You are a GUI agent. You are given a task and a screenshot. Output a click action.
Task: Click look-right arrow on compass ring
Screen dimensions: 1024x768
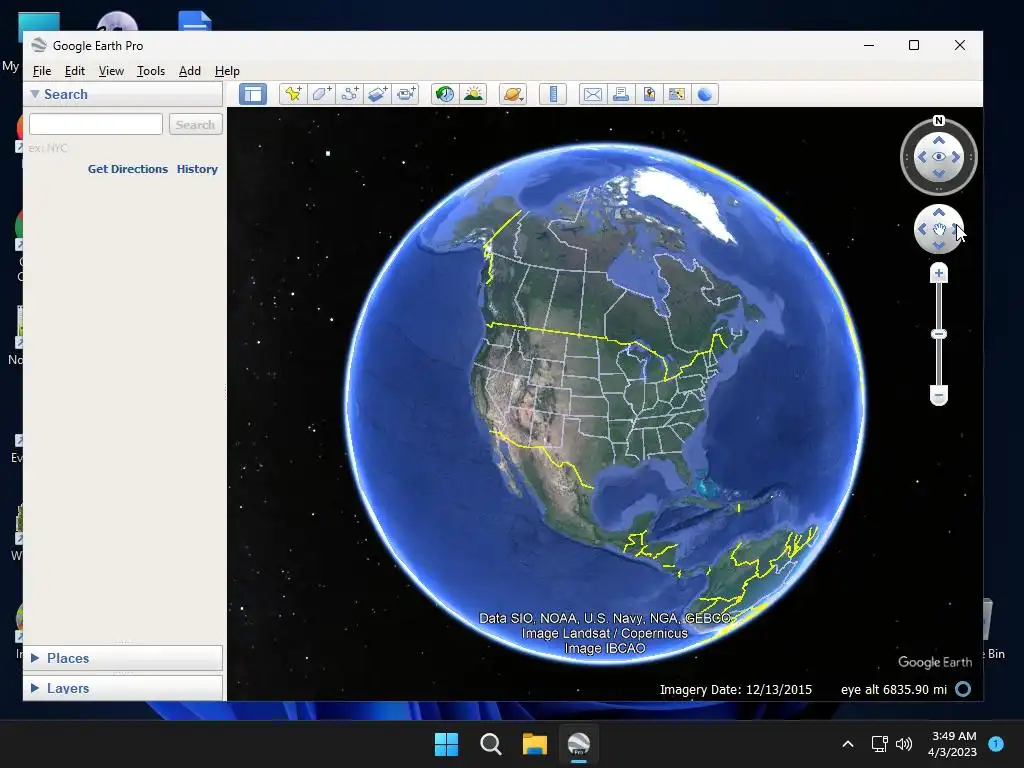(x=955, y=157)
